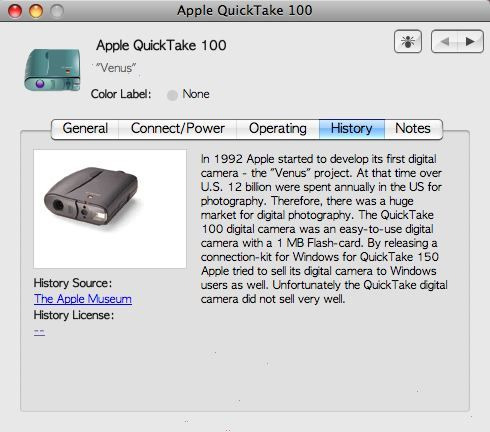This screenshot has width=490, height=432.
Task: Click the "Venus" codename text
Action: coord(116,68)
